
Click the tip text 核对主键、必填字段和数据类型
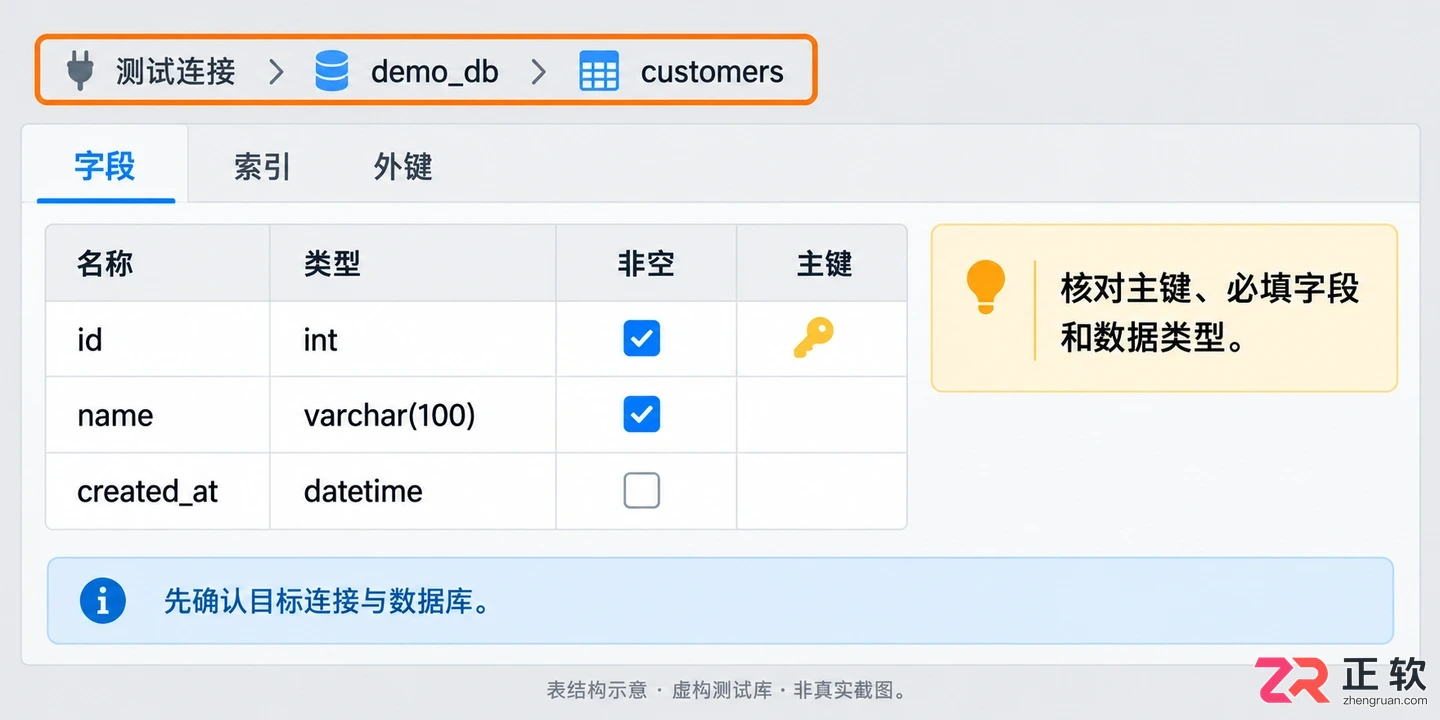coord(1210,313)
